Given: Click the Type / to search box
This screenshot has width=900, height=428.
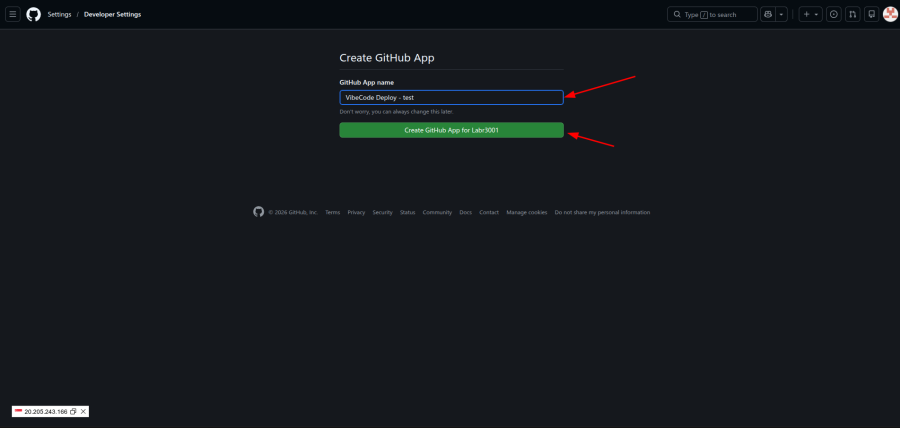Looking at the screenshot, I should coord(712,14).
